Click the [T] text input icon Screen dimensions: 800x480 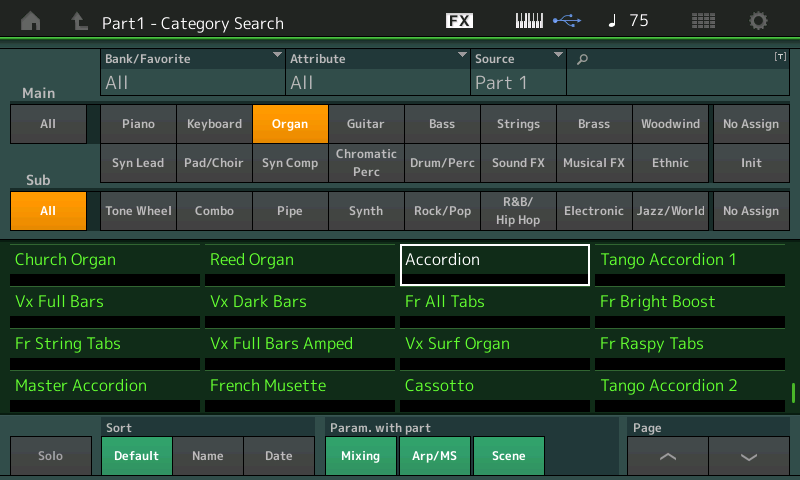780,57
